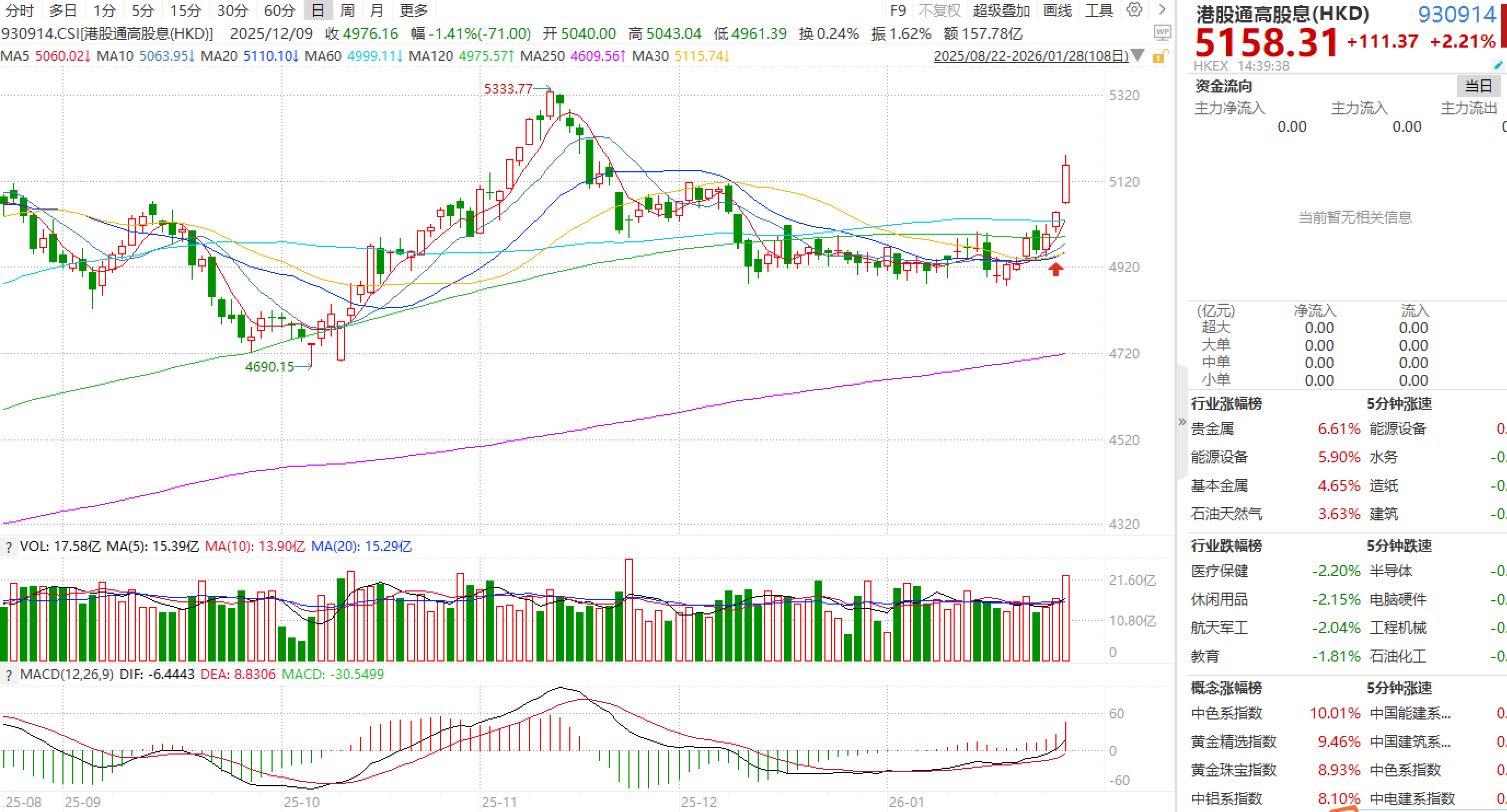This screenshot has width=1507, height=812.
Task: Open the date range dropdown triangle
Action: [1138, 55]
